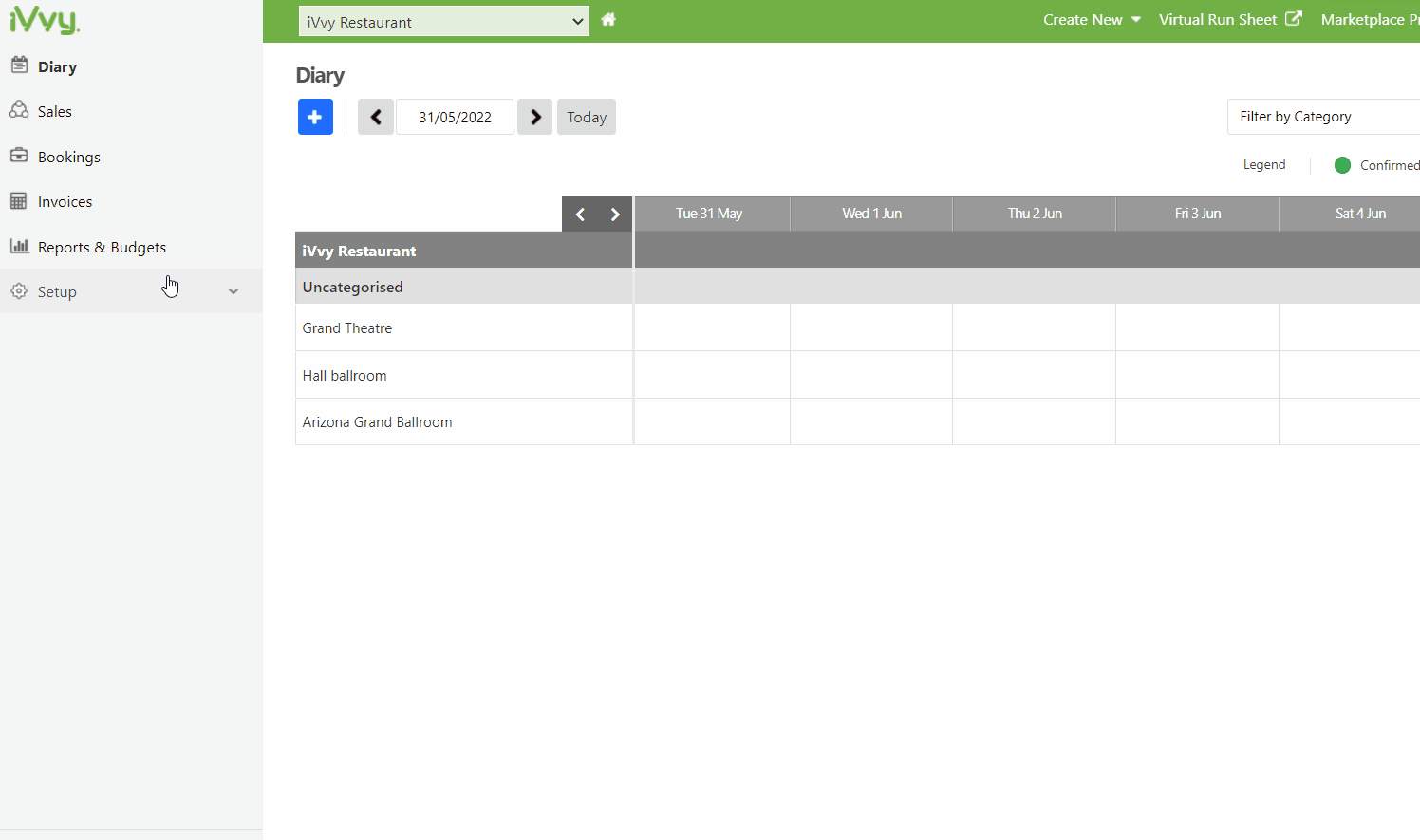Screen dimensions: 1420x840
Task: Go to home via house icon
Action: pos(608,20)
